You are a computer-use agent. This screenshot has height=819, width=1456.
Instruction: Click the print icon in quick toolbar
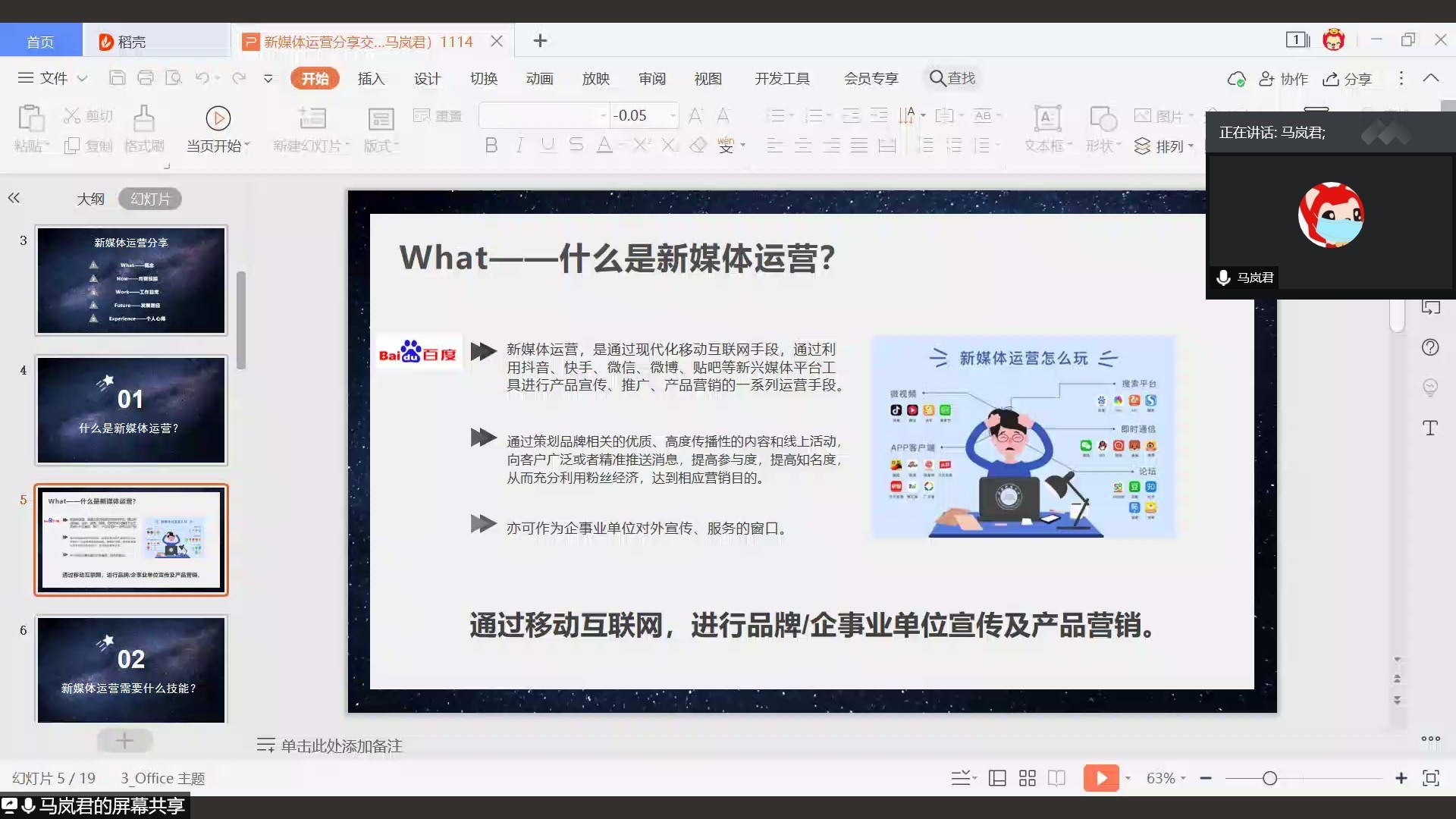point(146,78)
